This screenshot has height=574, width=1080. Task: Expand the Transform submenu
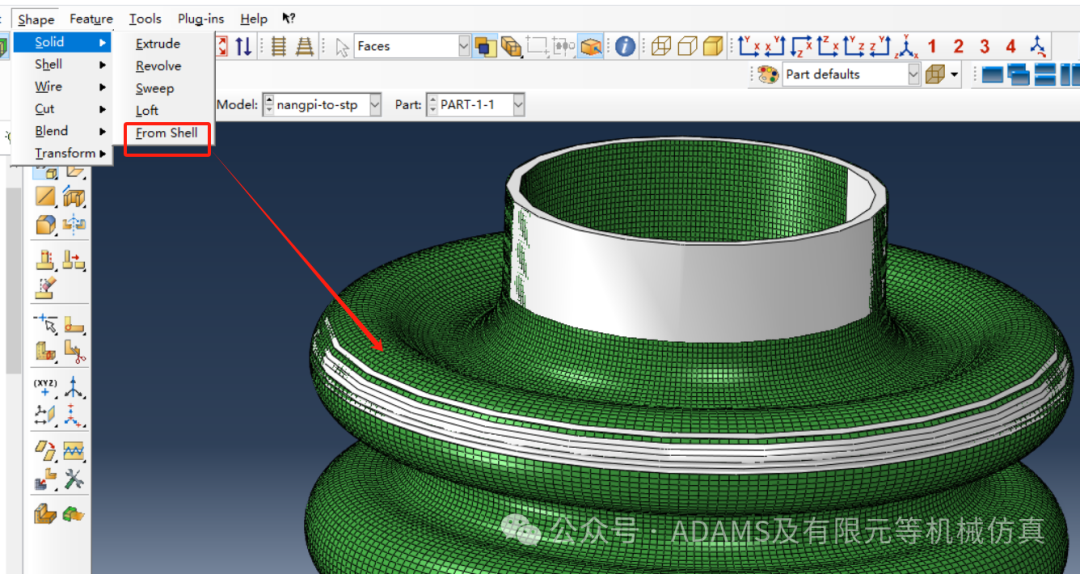pos(62,153)
